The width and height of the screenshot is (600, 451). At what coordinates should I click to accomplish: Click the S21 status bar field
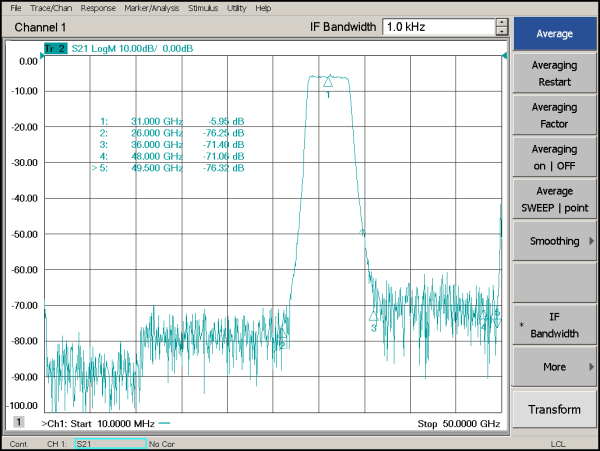click(x=111, y=444)
